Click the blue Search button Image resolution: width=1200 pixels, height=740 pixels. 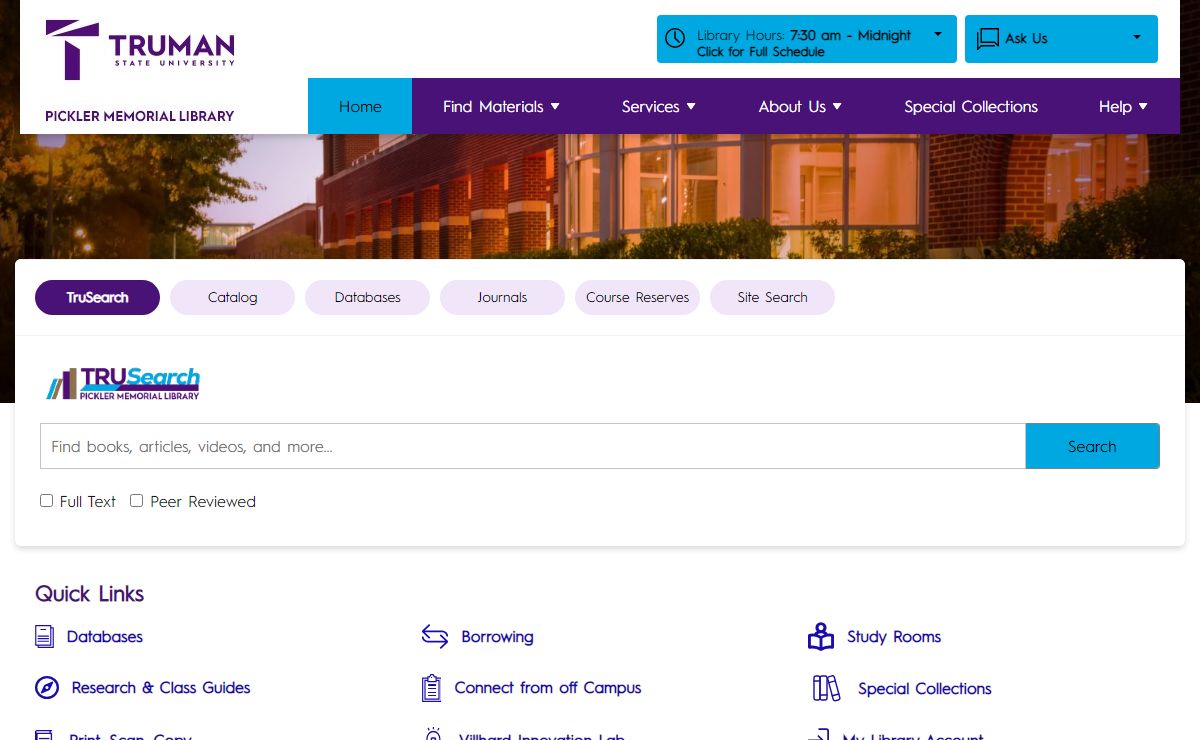(1092, 446)
